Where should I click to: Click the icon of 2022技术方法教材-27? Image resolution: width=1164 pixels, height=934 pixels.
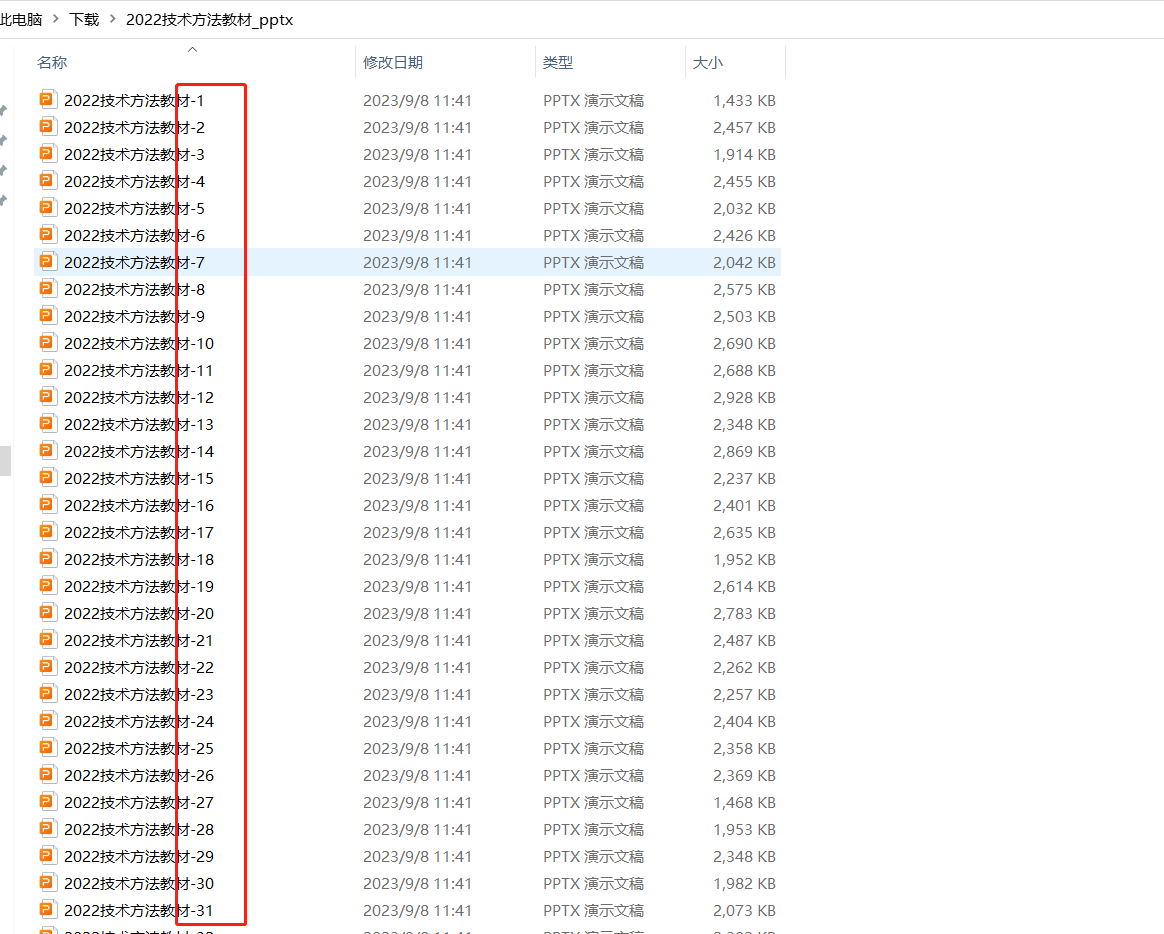[47, 801]
